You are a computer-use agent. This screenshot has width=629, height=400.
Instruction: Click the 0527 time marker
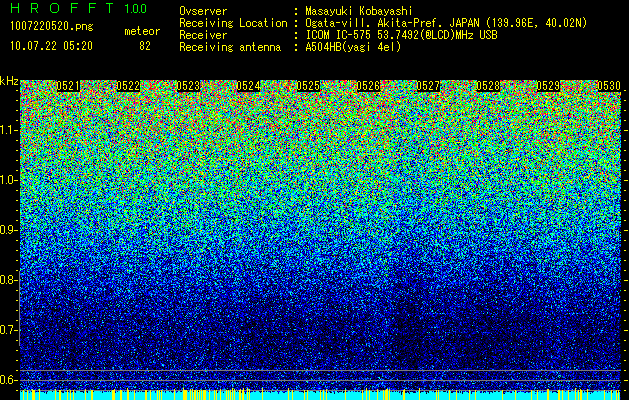click(x=428, y=86)
